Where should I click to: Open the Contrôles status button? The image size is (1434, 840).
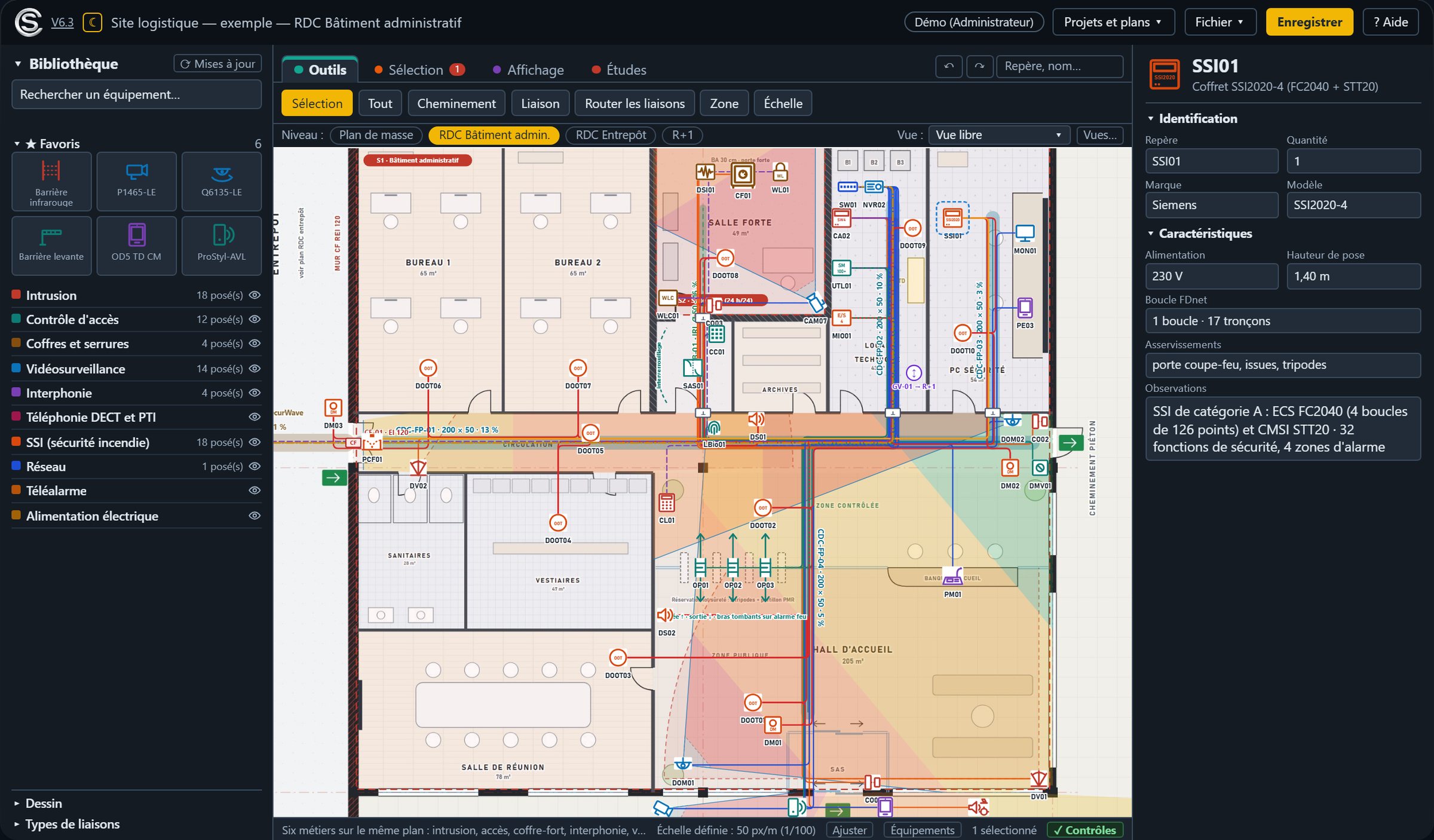click(x=1085, y=830)
